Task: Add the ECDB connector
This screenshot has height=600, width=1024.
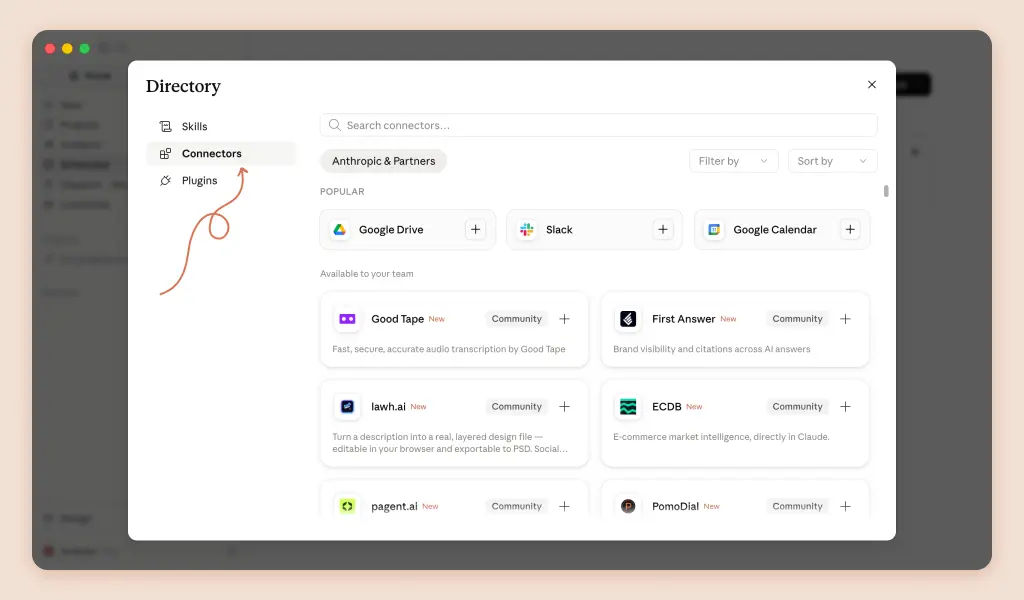Action: click(x=845, y=406)
